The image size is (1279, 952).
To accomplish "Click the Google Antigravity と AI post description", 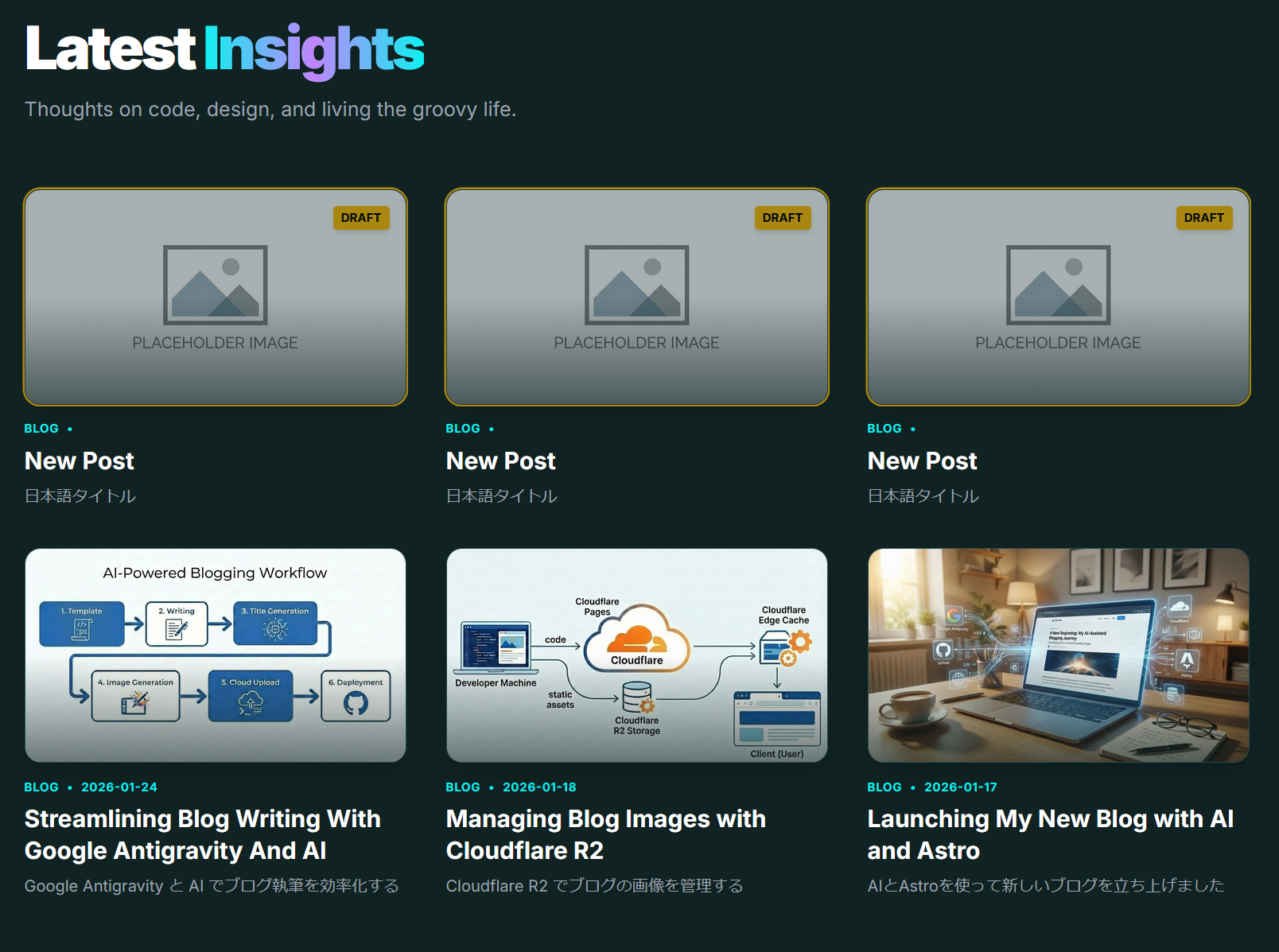I will coord(212,886).
